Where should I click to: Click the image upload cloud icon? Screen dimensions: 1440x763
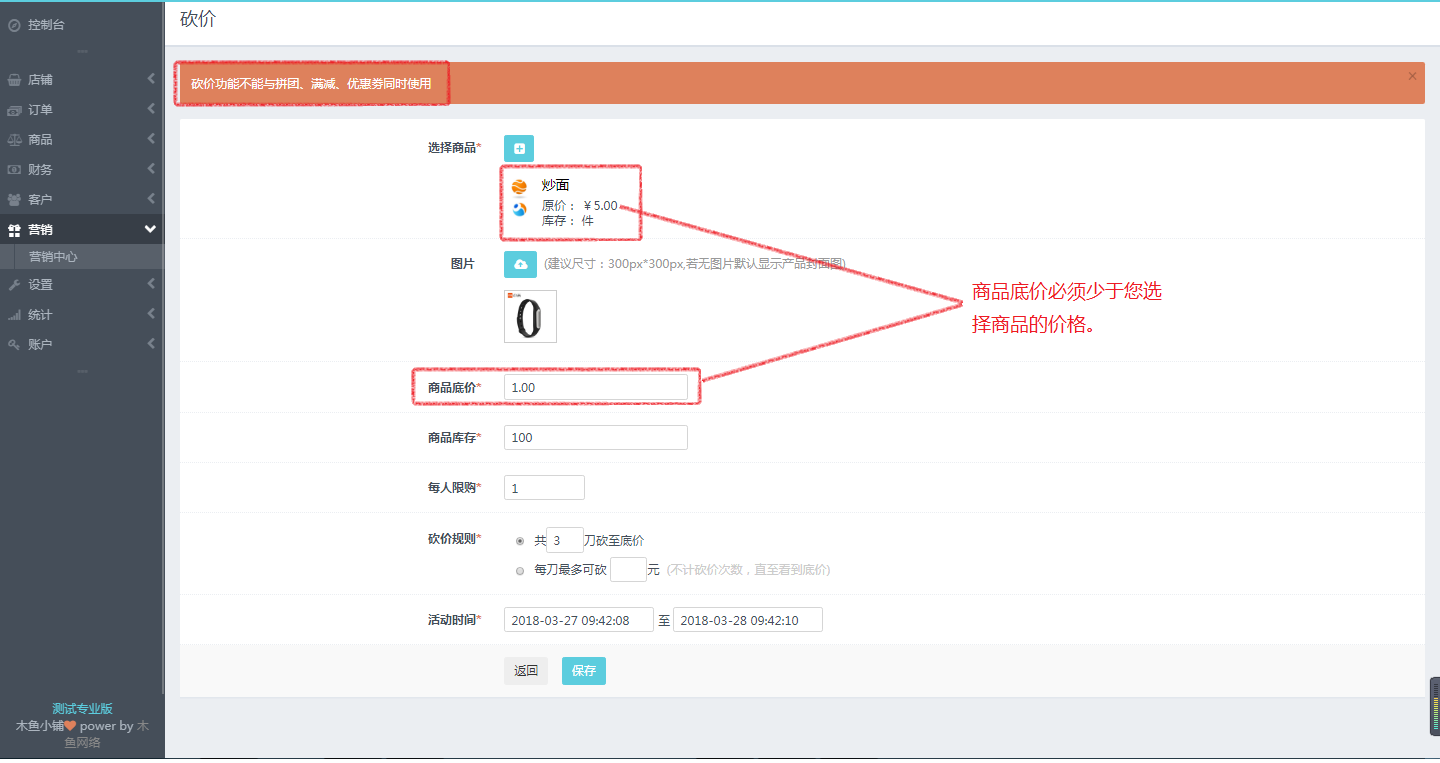coord(520,264)
